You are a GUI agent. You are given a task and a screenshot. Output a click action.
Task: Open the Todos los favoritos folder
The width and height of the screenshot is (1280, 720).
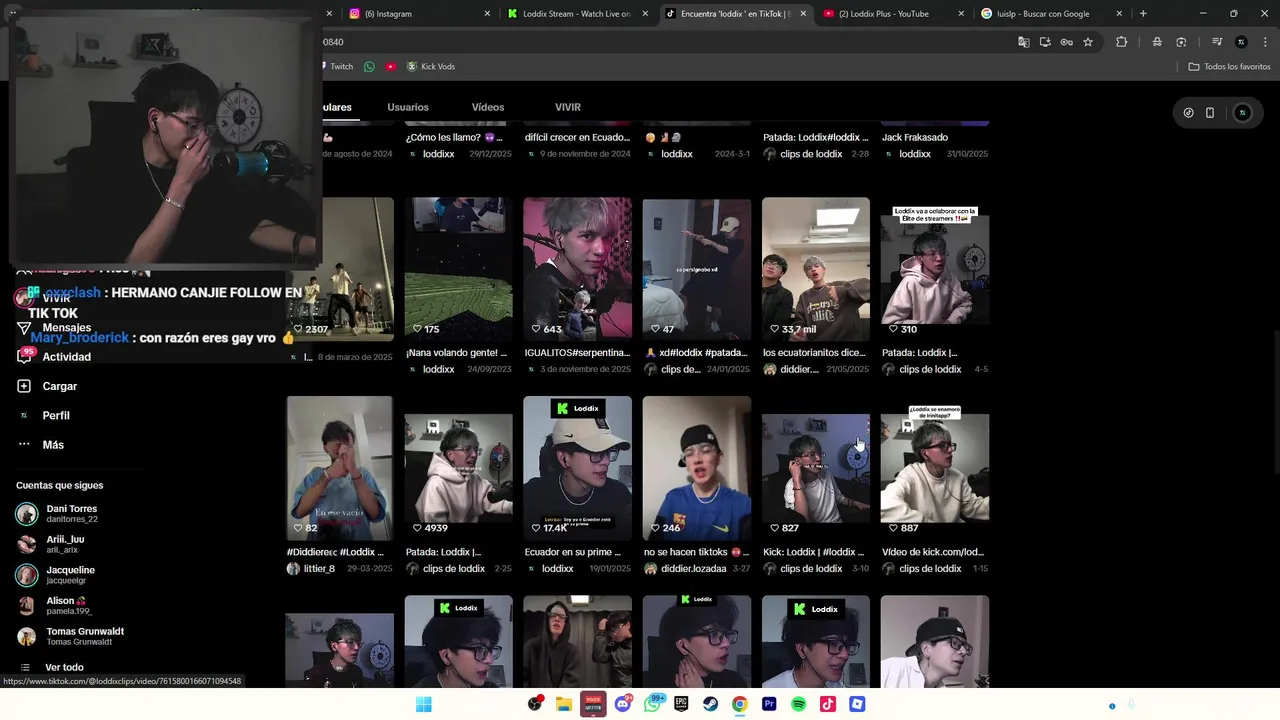pyautogui.click(x=1229, y=67)
